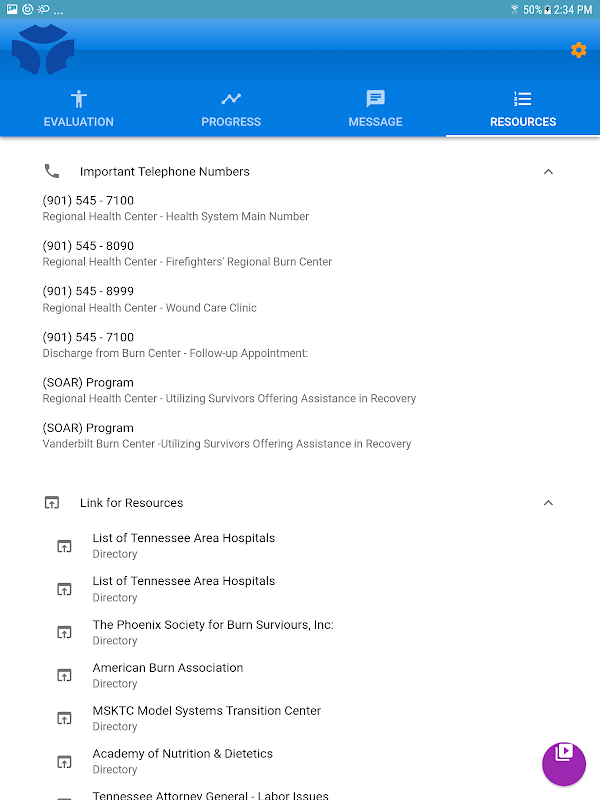Tap the link icon beside MSKTC Model Systems
Viewport: 600px width, 800px height.
pyautogui.click(x=64, y=718)
